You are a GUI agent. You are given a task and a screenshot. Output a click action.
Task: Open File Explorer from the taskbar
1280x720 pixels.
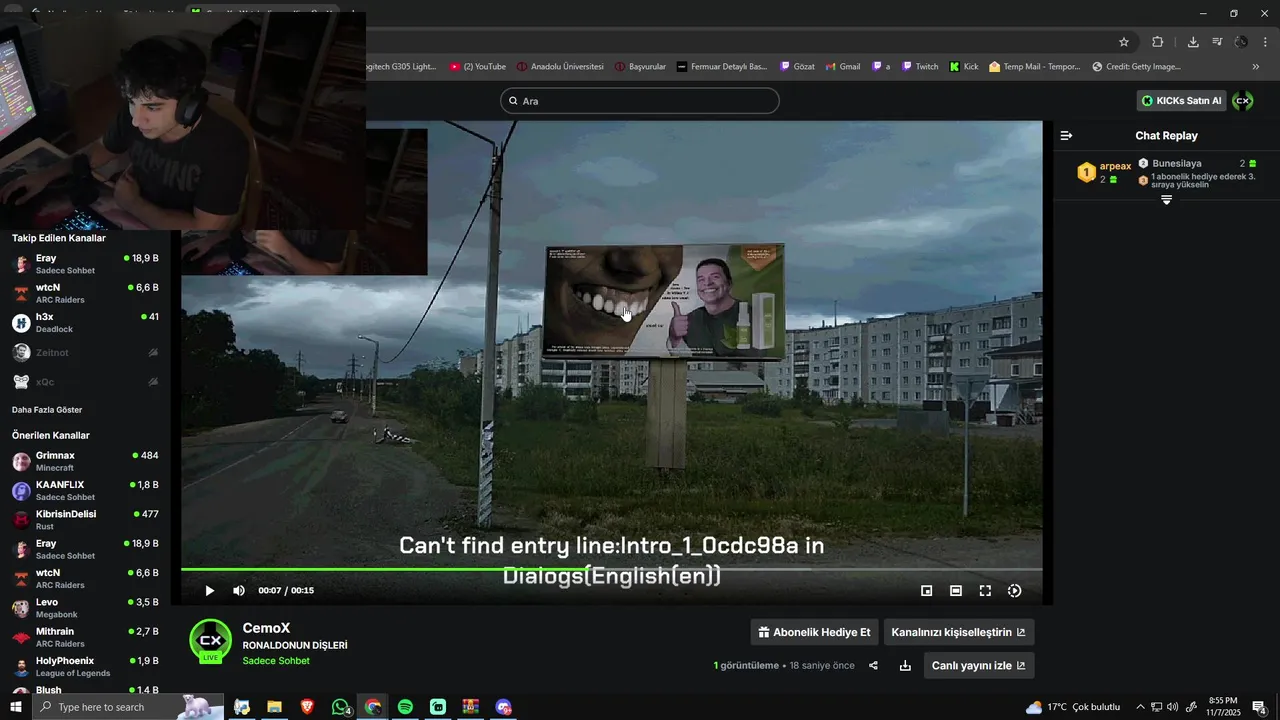point(274,707)
